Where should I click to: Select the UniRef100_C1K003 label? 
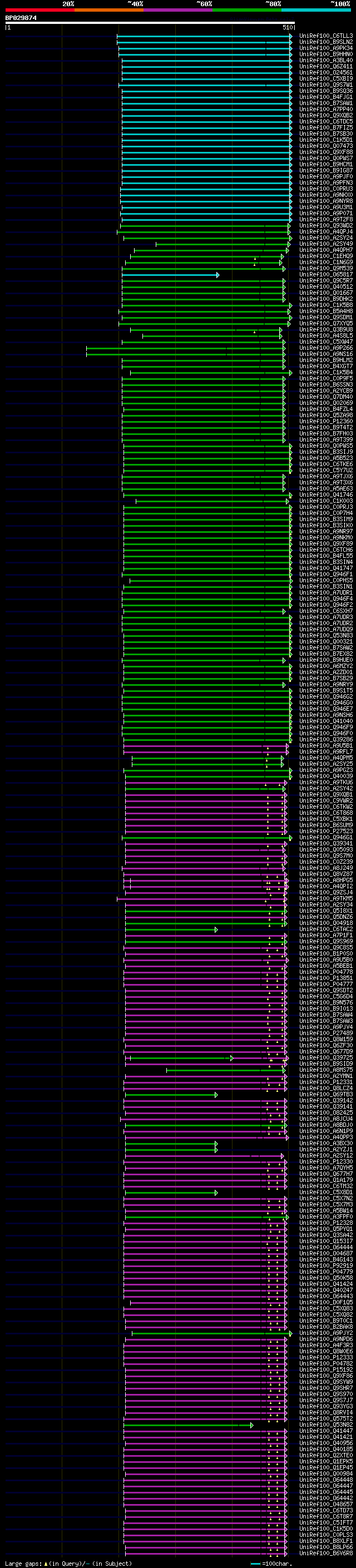click(x=325, y=501)
